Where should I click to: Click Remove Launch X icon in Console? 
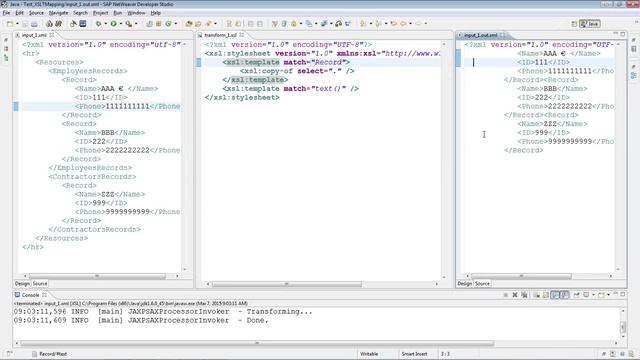(x=515, y=295)
